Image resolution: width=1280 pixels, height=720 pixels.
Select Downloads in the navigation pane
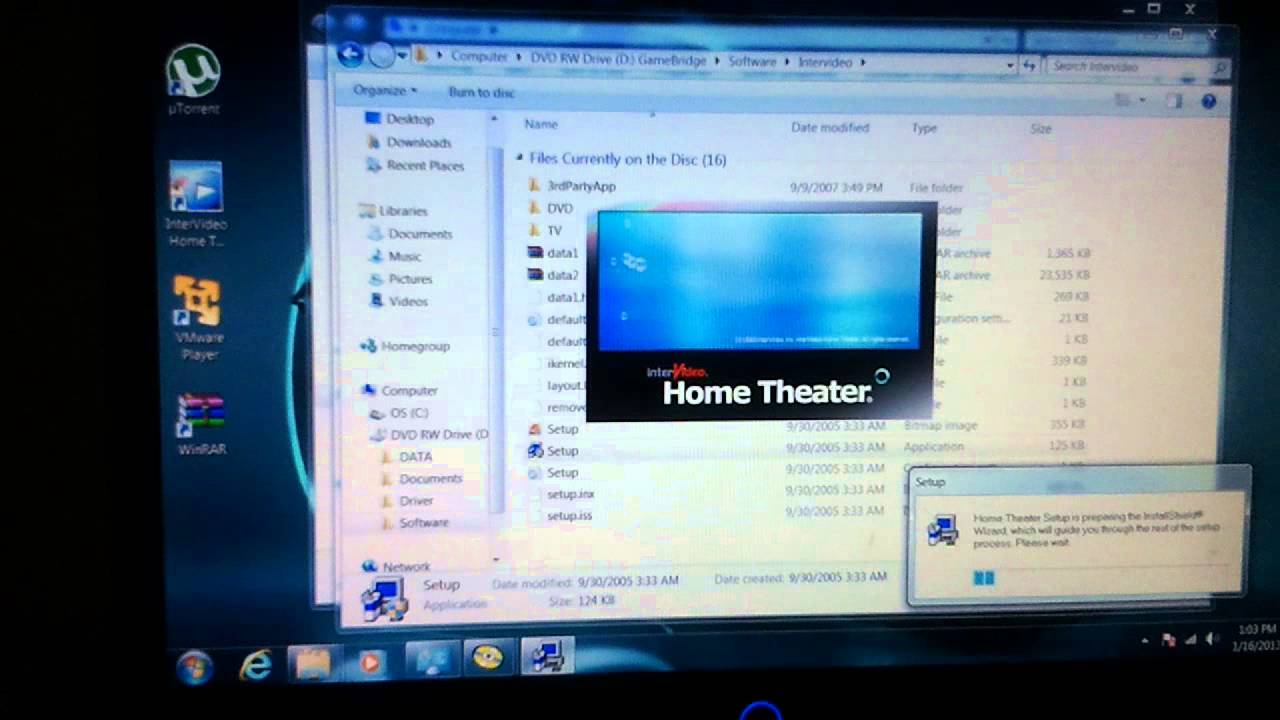click(409, 142)
